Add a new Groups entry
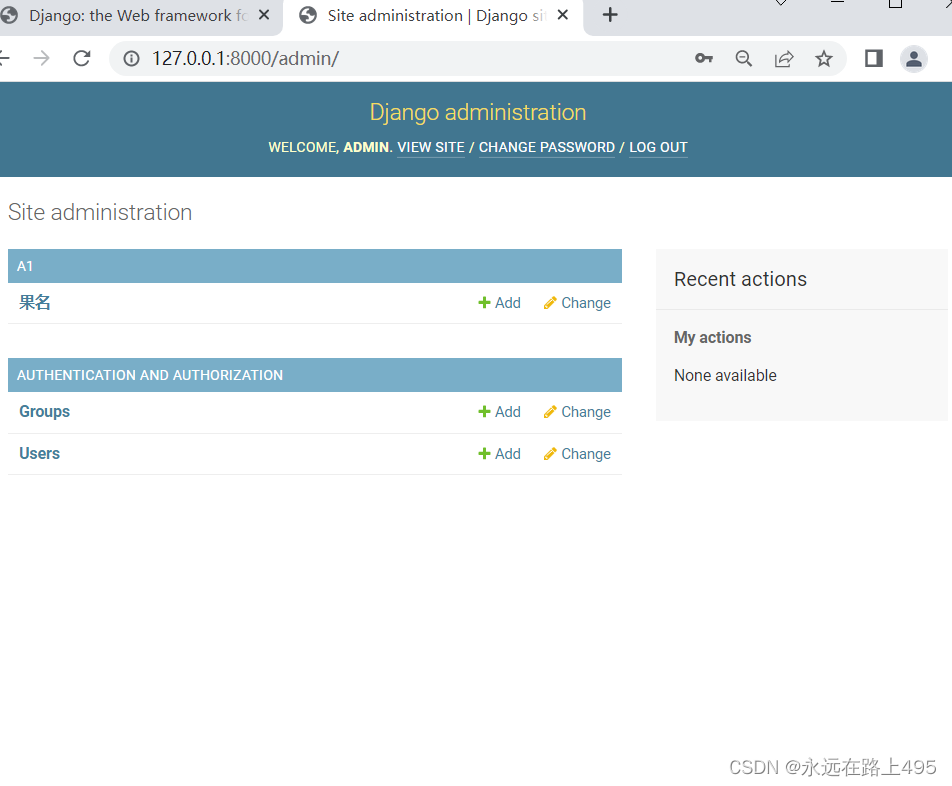Screen dimensions: 952x786 (499, 412)
